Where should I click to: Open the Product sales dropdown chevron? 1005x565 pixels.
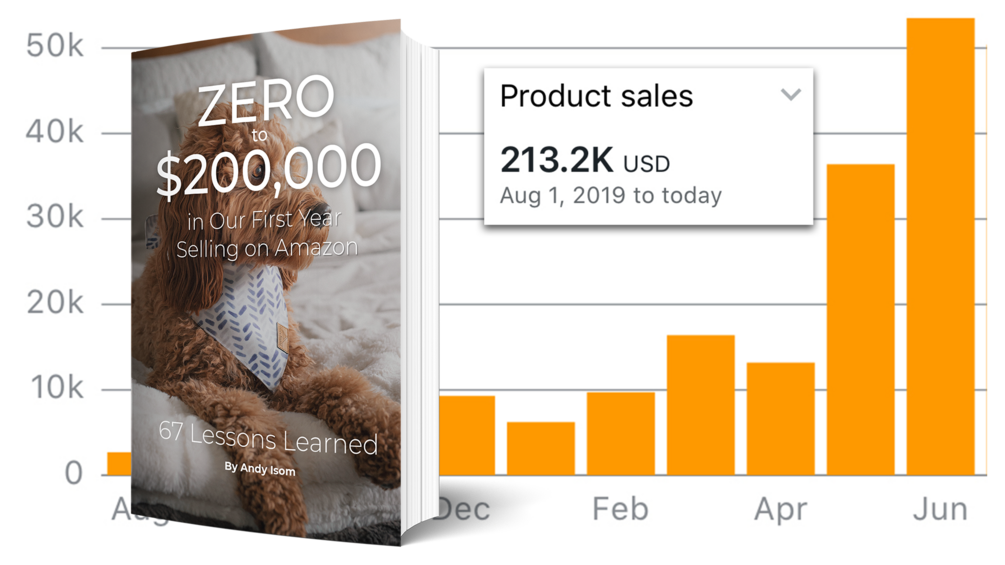[790, 95]
